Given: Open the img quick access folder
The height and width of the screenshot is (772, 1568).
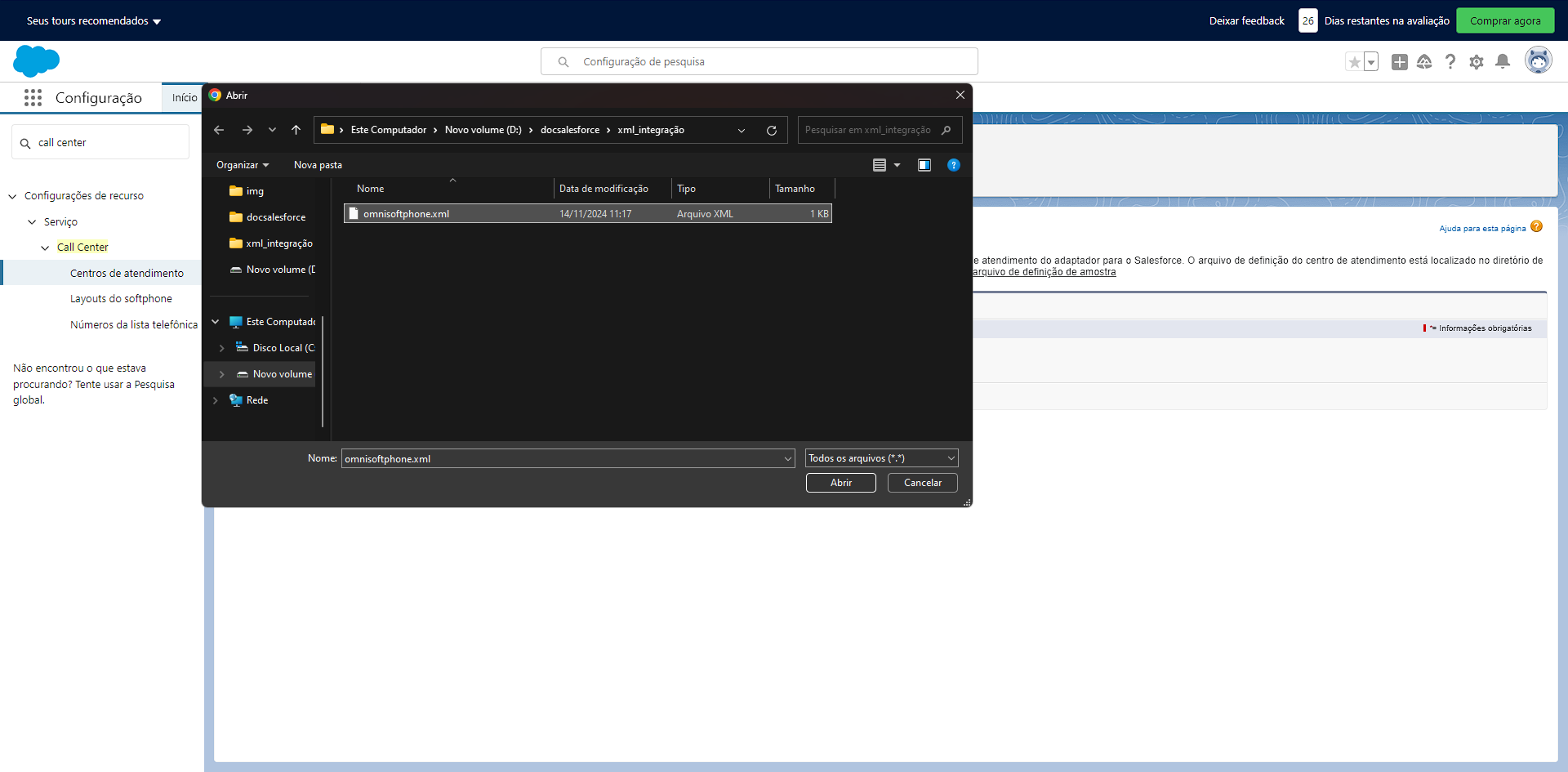Looking at the screenshot, I should tap(255, 191).
